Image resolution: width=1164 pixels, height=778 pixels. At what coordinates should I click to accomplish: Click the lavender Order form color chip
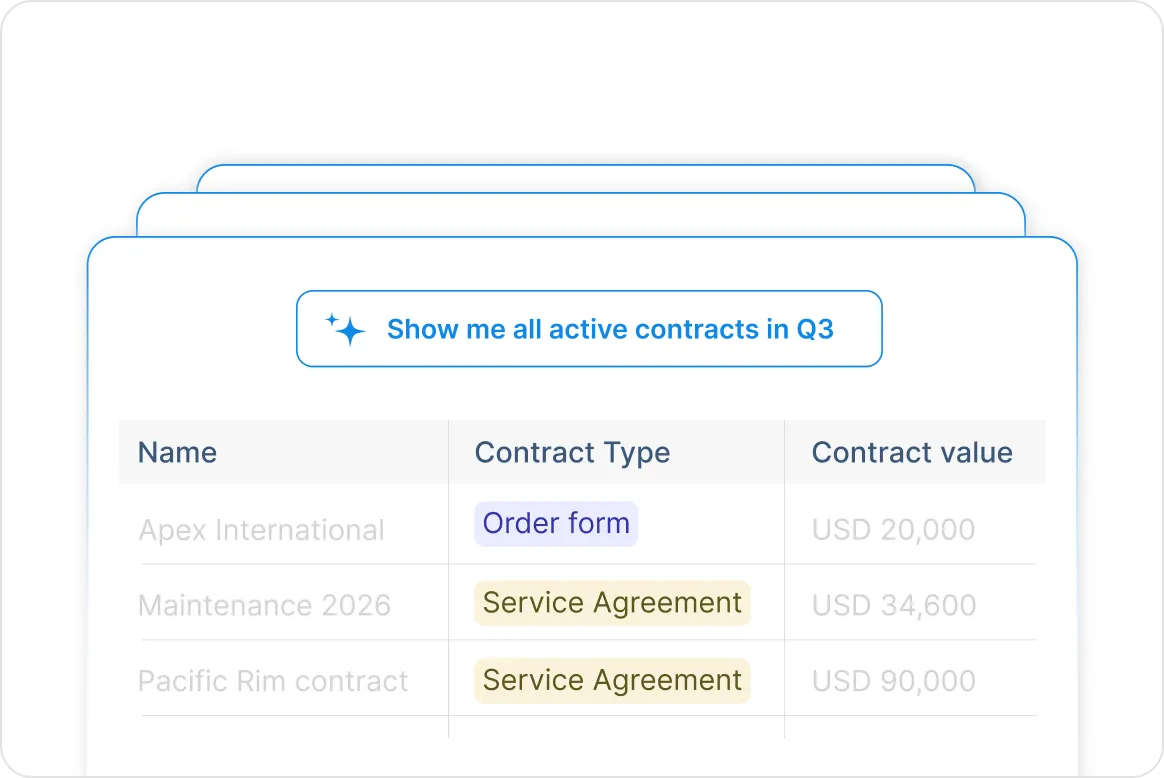[x=556, y=523]
